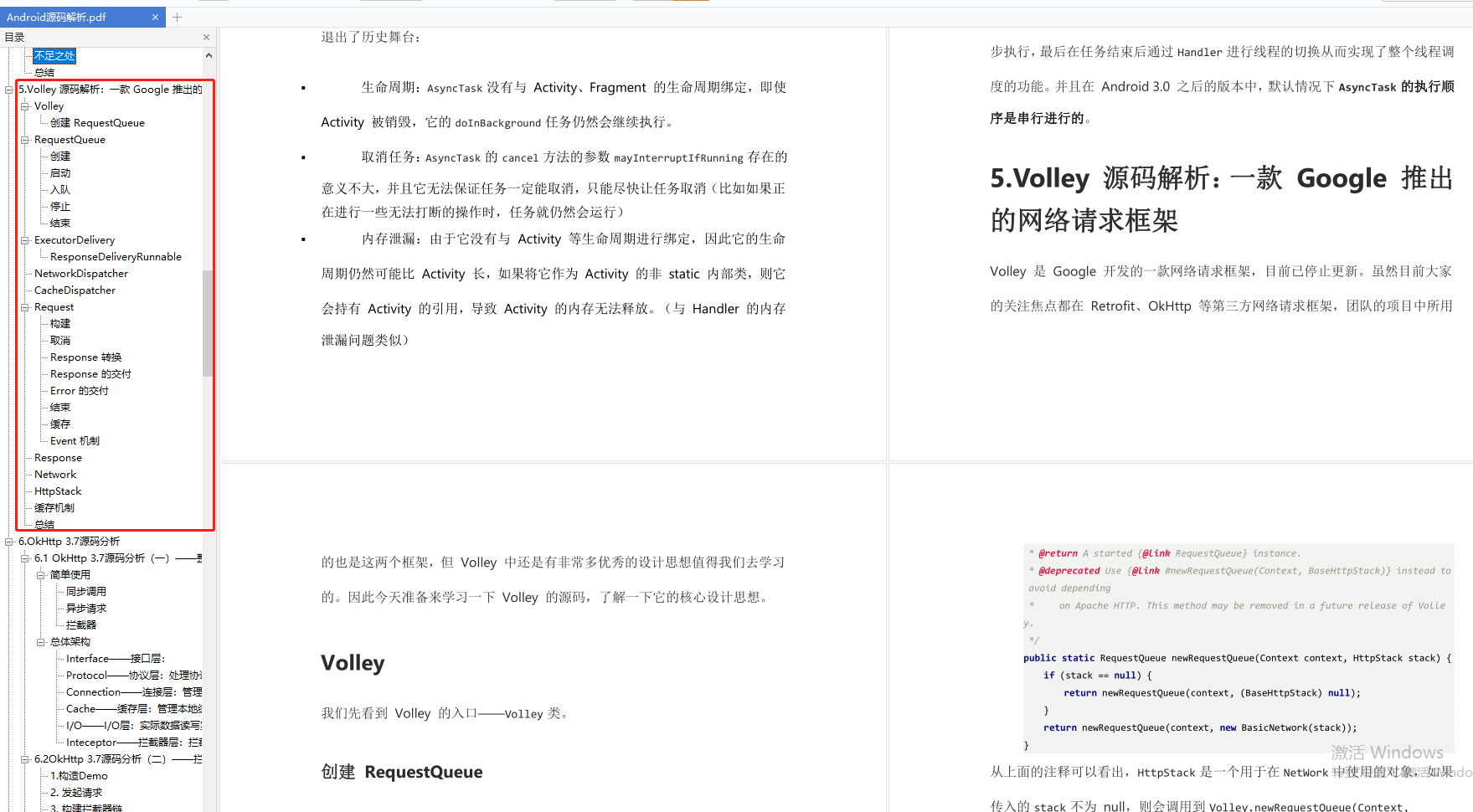The height and width of the screenshot is (812, 1473).
Task: Go to the Response outline entry
Action: coord(58,458)
